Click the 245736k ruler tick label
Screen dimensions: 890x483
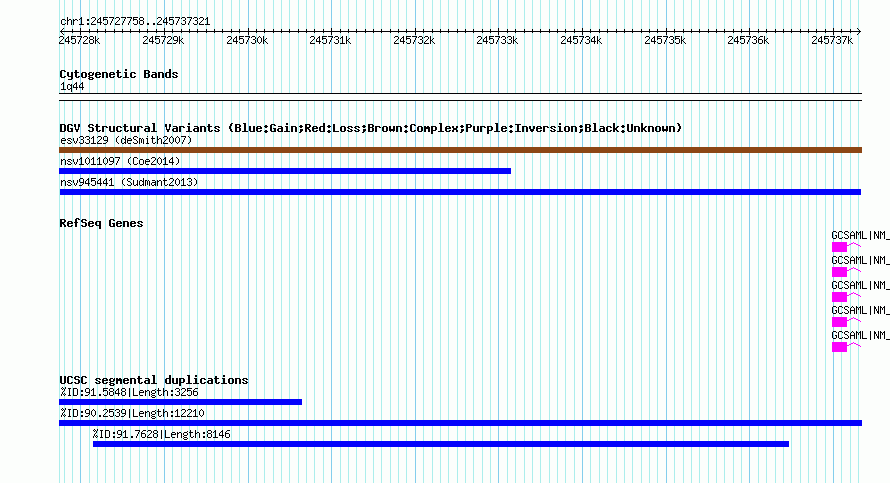click(x=748, y=40)
